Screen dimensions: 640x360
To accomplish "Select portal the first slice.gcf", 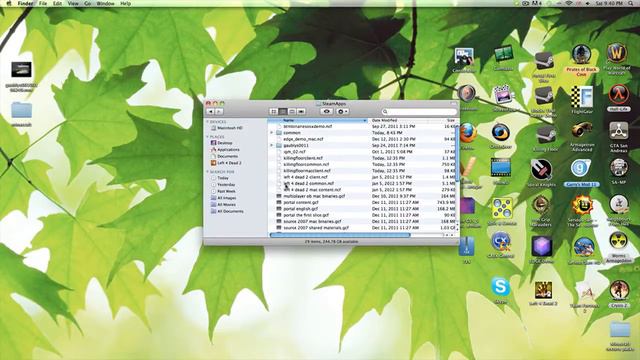I will [362, 215].
